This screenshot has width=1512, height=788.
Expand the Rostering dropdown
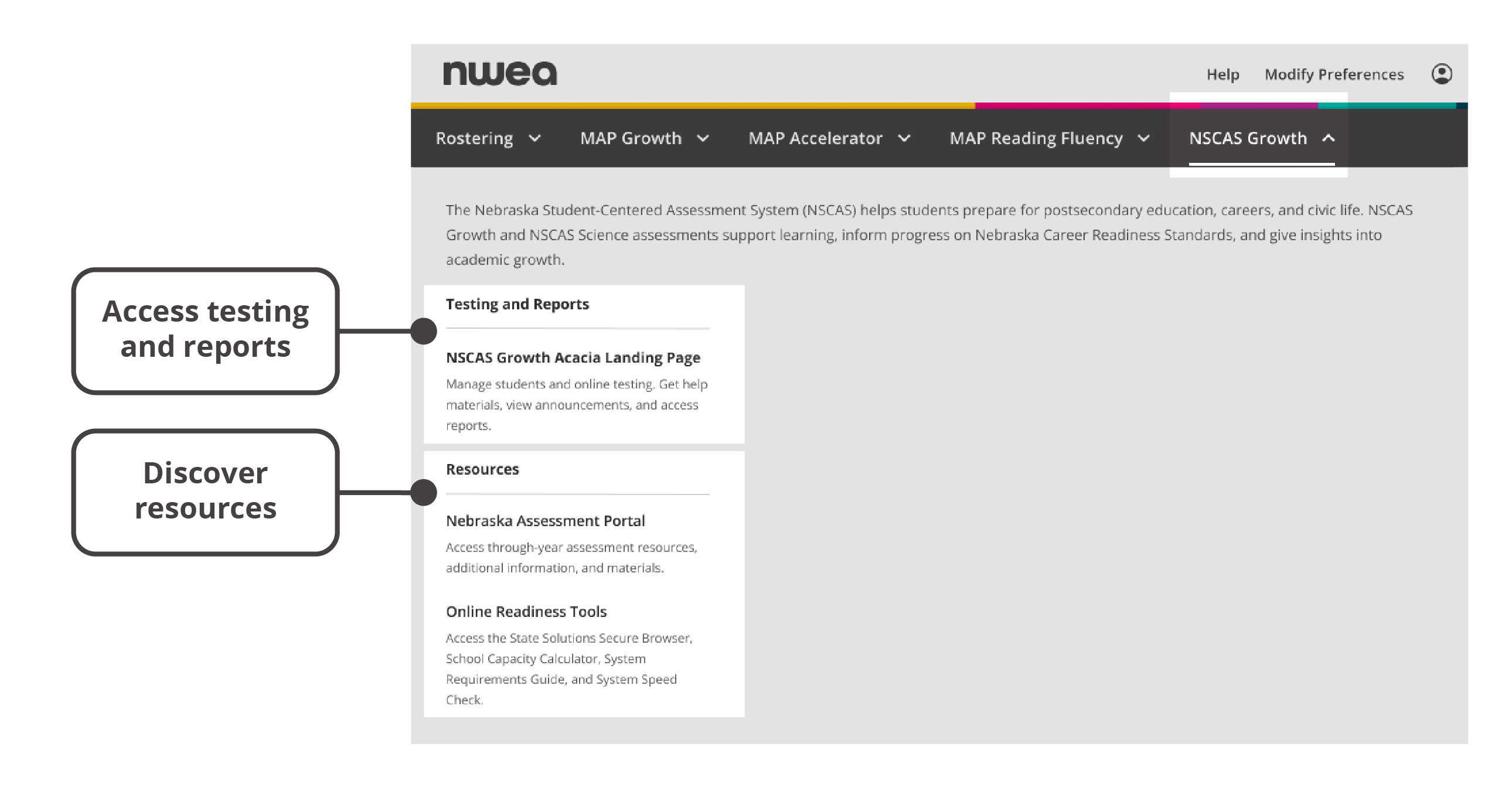point(489,138)
